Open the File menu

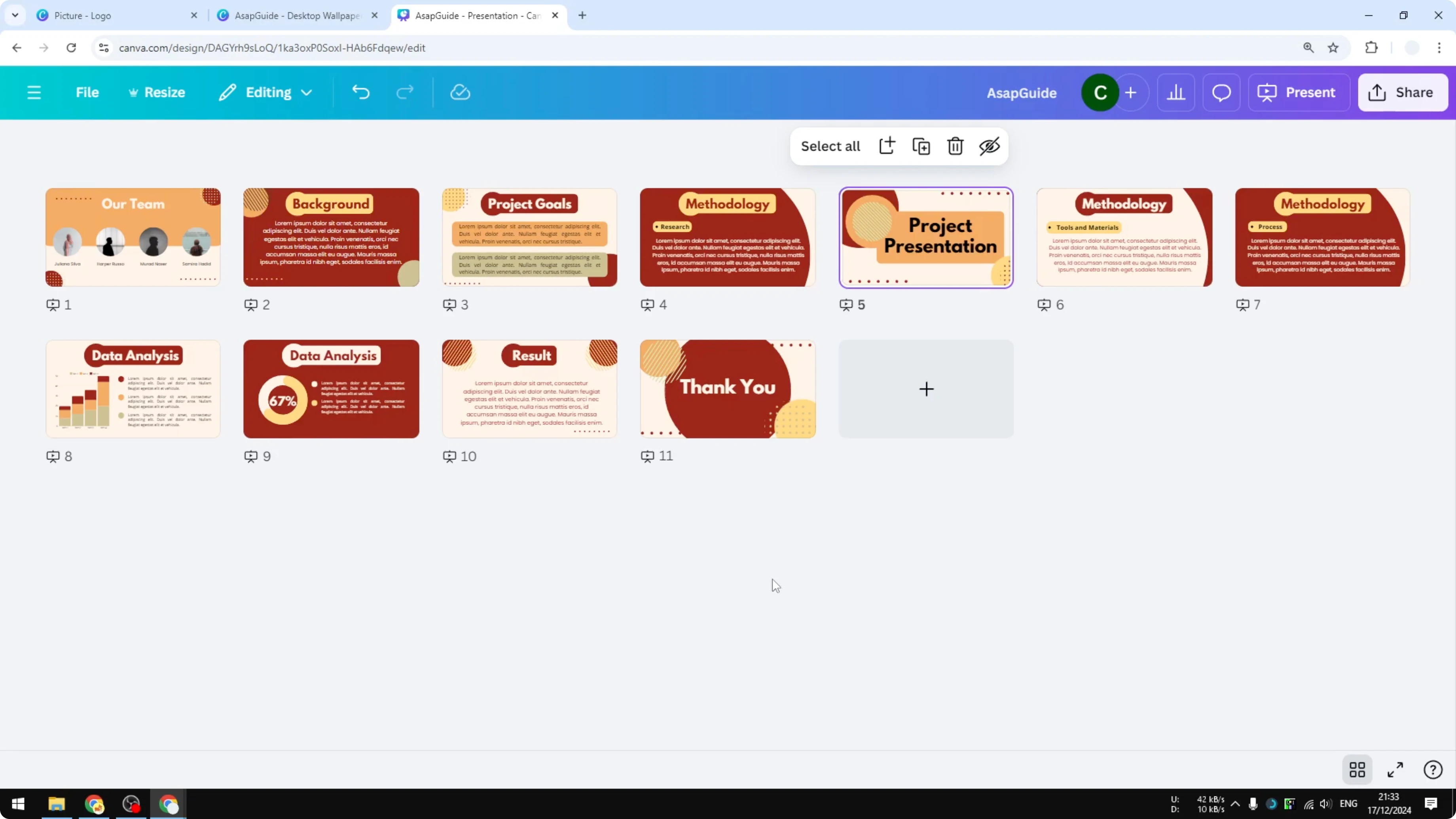click(87, 92)
